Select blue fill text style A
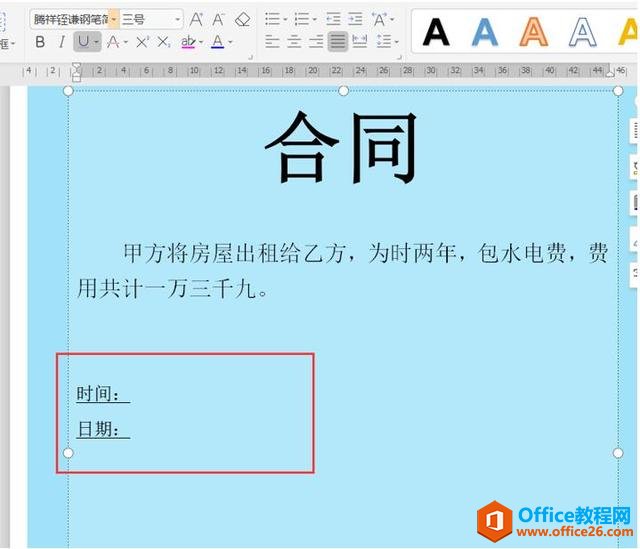This screenshot has width=640, height=549. pyautogui.click(x=484, y=32)
